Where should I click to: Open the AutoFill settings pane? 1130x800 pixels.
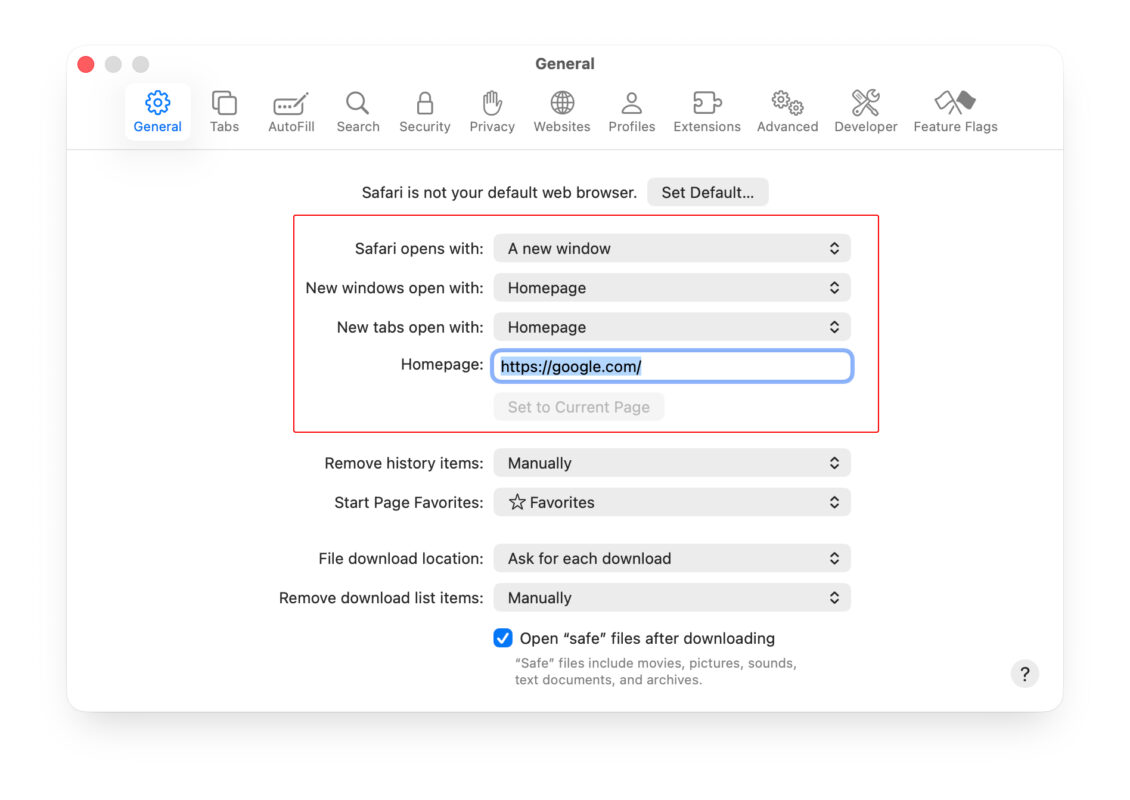(x=291, y=111)
